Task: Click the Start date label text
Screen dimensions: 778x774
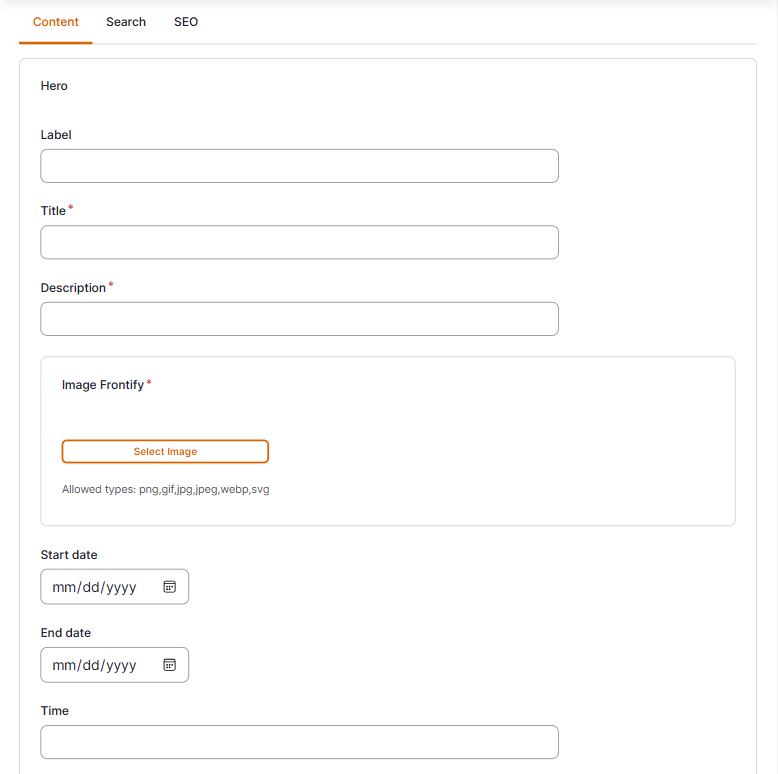Action: click(x=69, y=555)
